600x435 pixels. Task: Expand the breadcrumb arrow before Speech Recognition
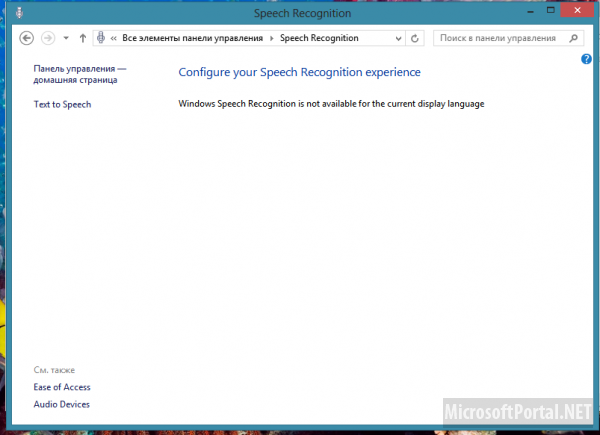coord(272,38)
